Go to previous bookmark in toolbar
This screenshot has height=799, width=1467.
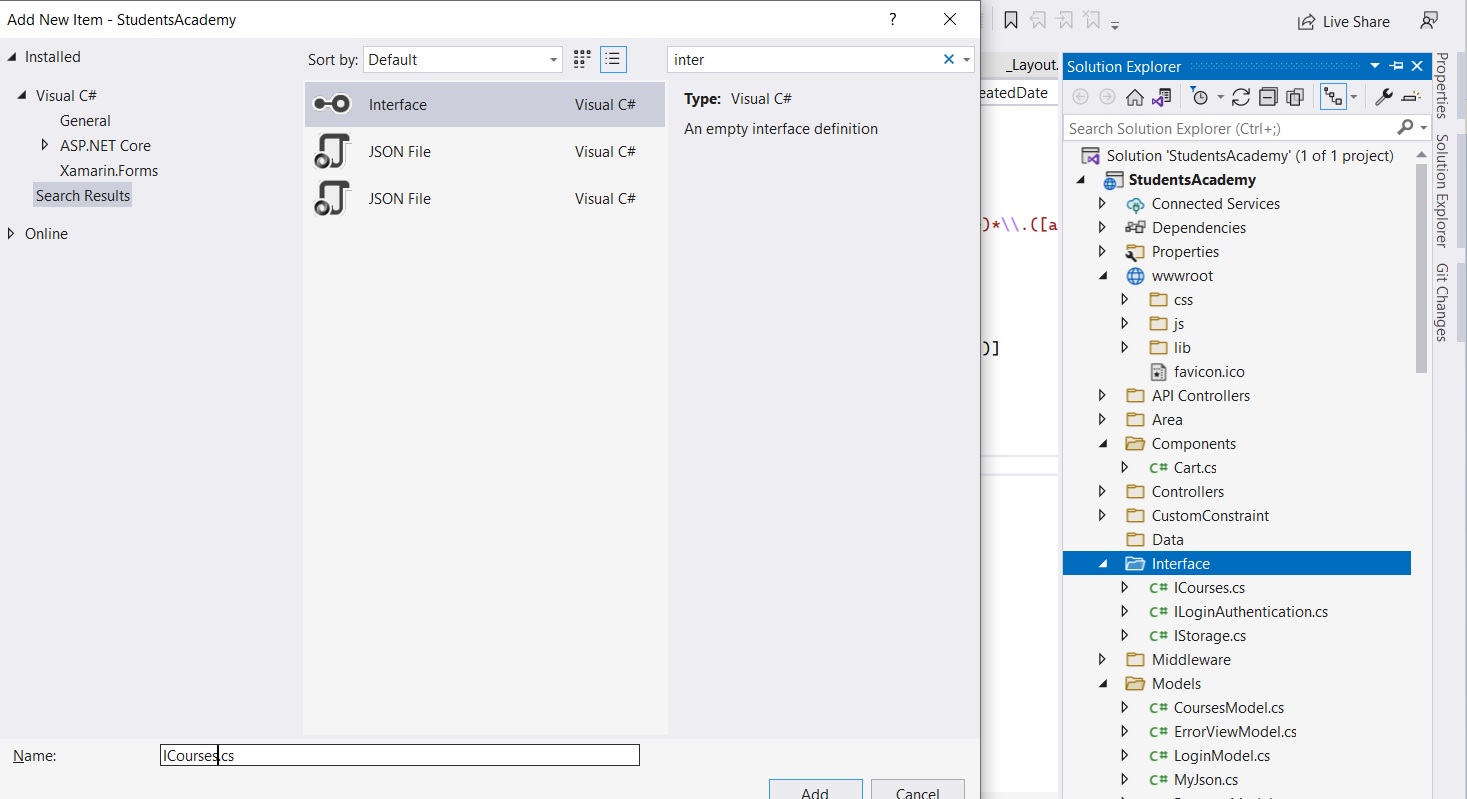click(1039, 21)
